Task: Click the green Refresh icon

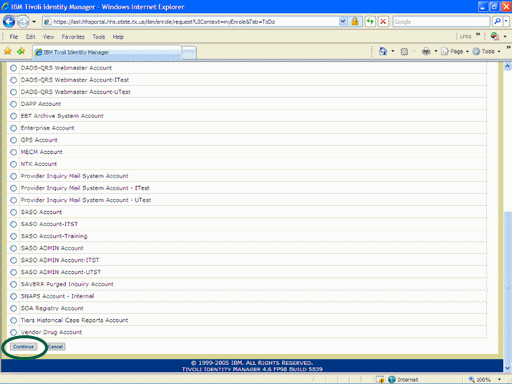Action: pyautogui.click(x=370, y=22)
